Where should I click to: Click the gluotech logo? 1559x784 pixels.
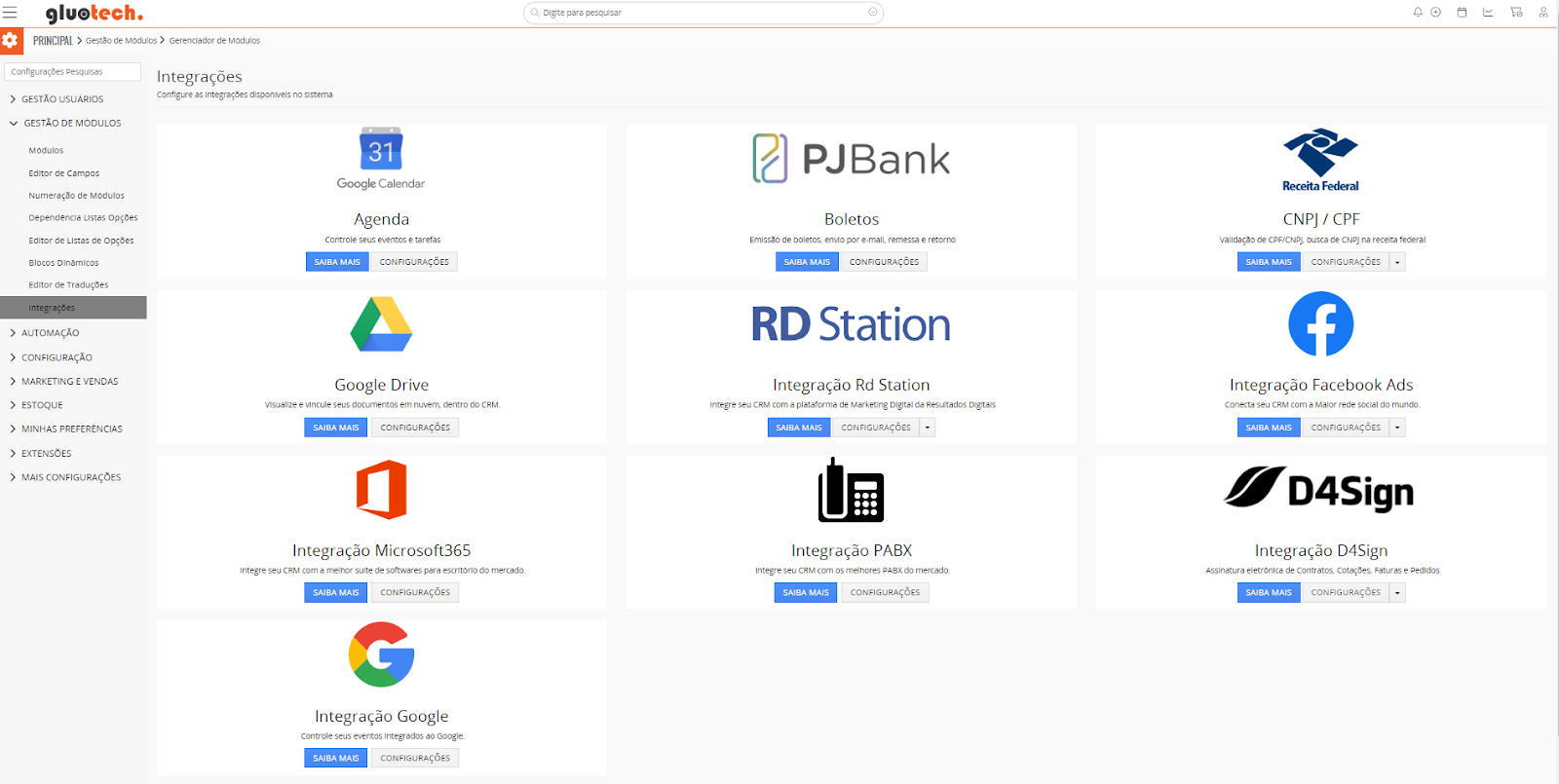pos(95,13)
